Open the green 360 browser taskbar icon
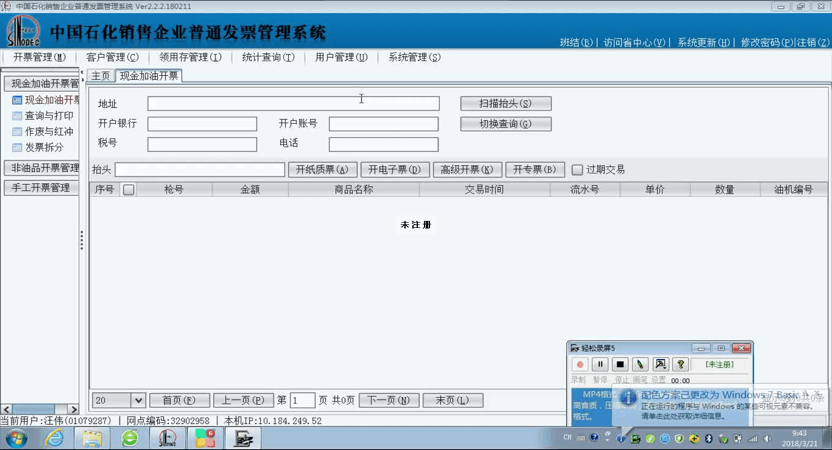This screenshot has height=450, width=832. tap(129, 438)
